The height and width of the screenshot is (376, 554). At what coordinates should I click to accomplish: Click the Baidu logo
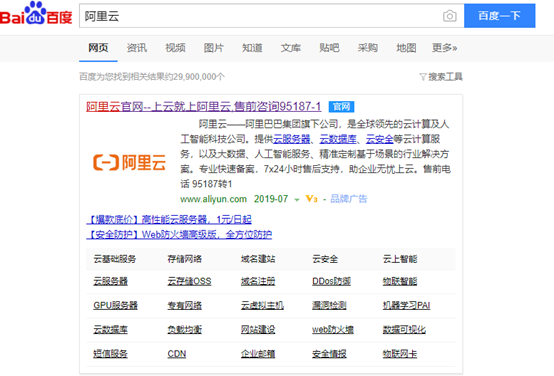click(36, 14)
